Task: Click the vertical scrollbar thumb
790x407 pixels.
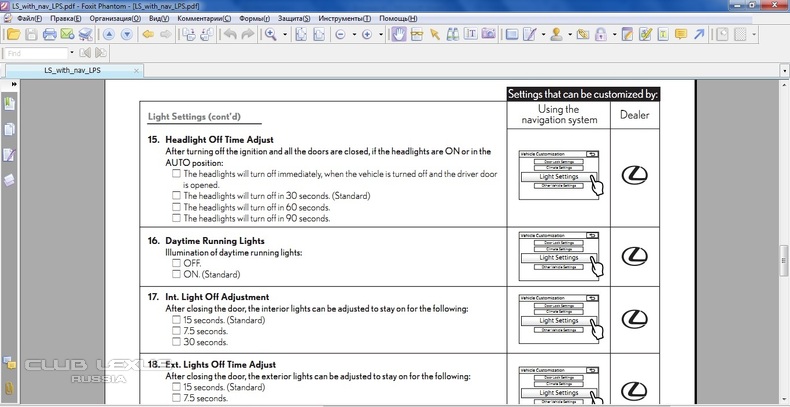Action: click(x=784, y=260)
